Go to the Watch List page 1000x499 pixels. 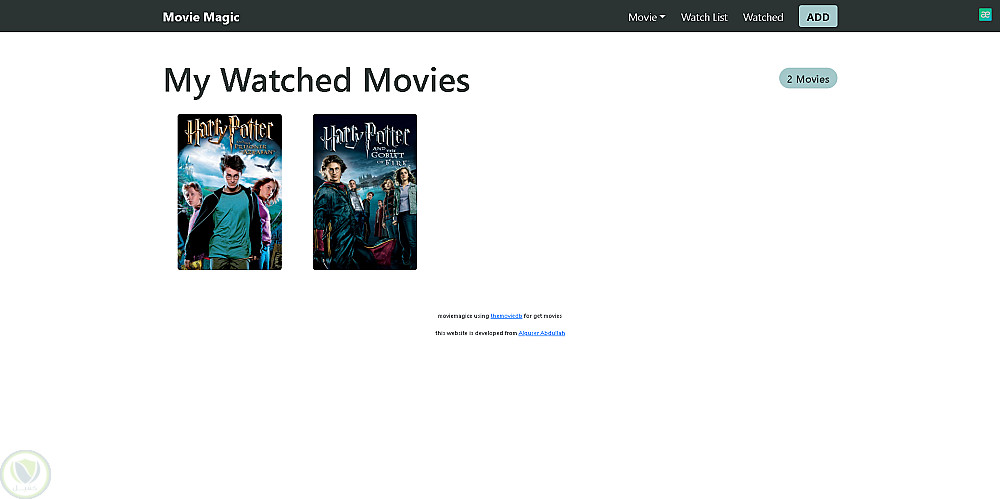(704, 17)
